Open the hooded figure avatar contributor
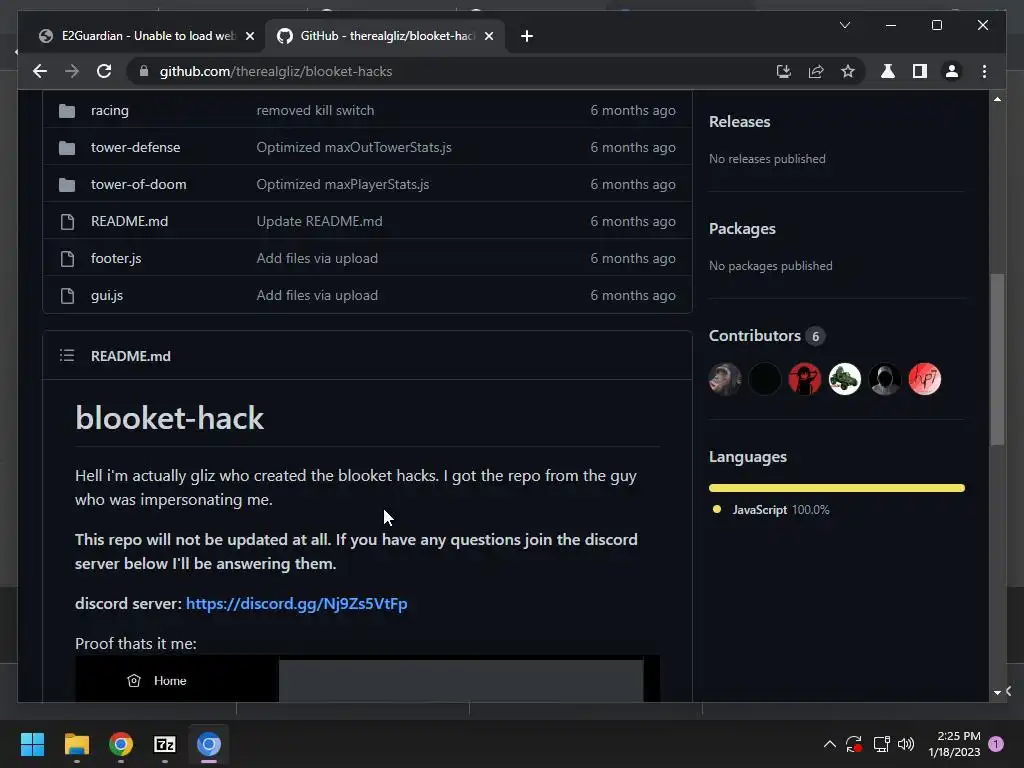The height and width of the screenshot is (768, 1024). pos(884,379)
